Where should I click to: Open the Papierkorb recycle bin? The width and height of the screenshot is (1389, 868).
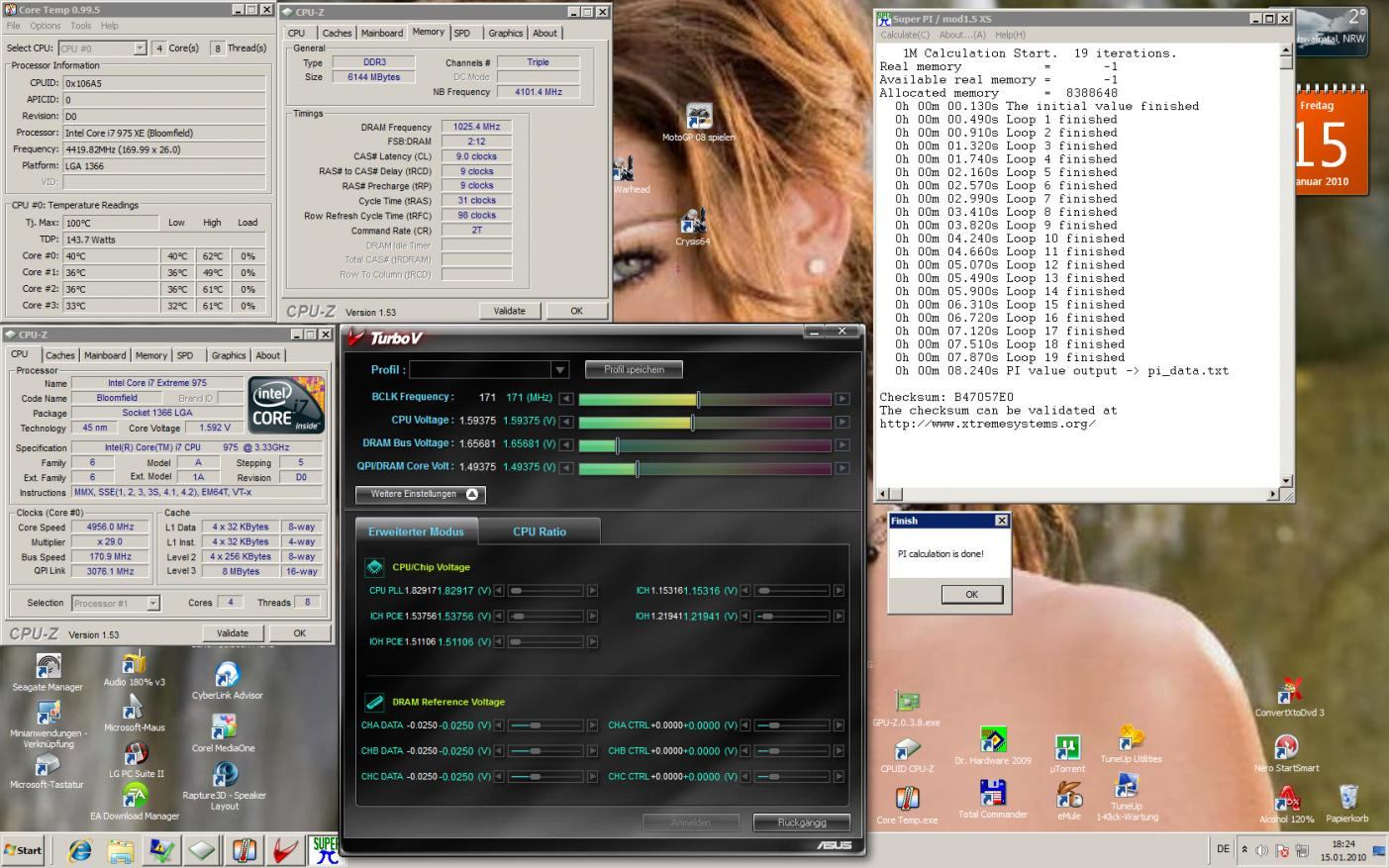[1347, 804]
